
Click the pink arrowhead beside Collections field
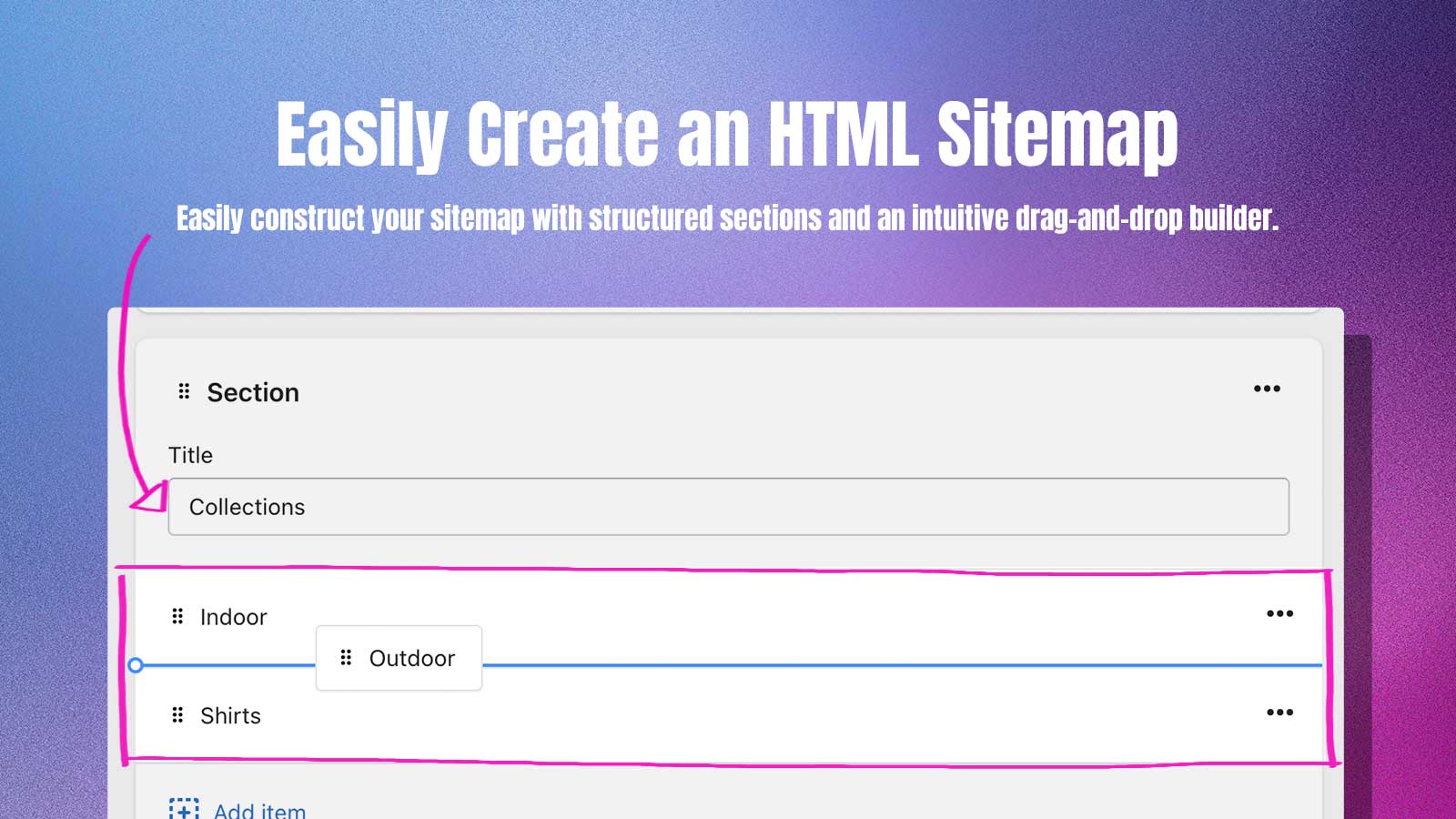[x=150, y=498]
